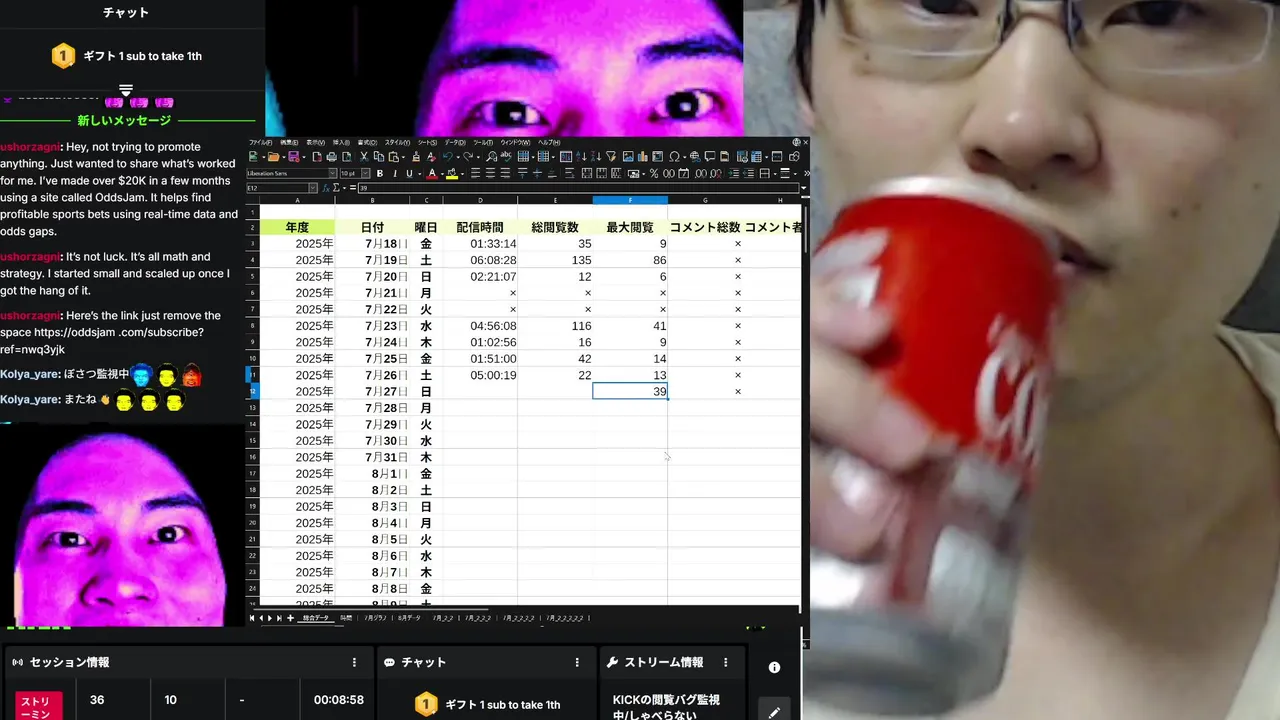Switch to the 7月グラフ sheet tab
1280x720 pixels.
click(x=375, y=618)
